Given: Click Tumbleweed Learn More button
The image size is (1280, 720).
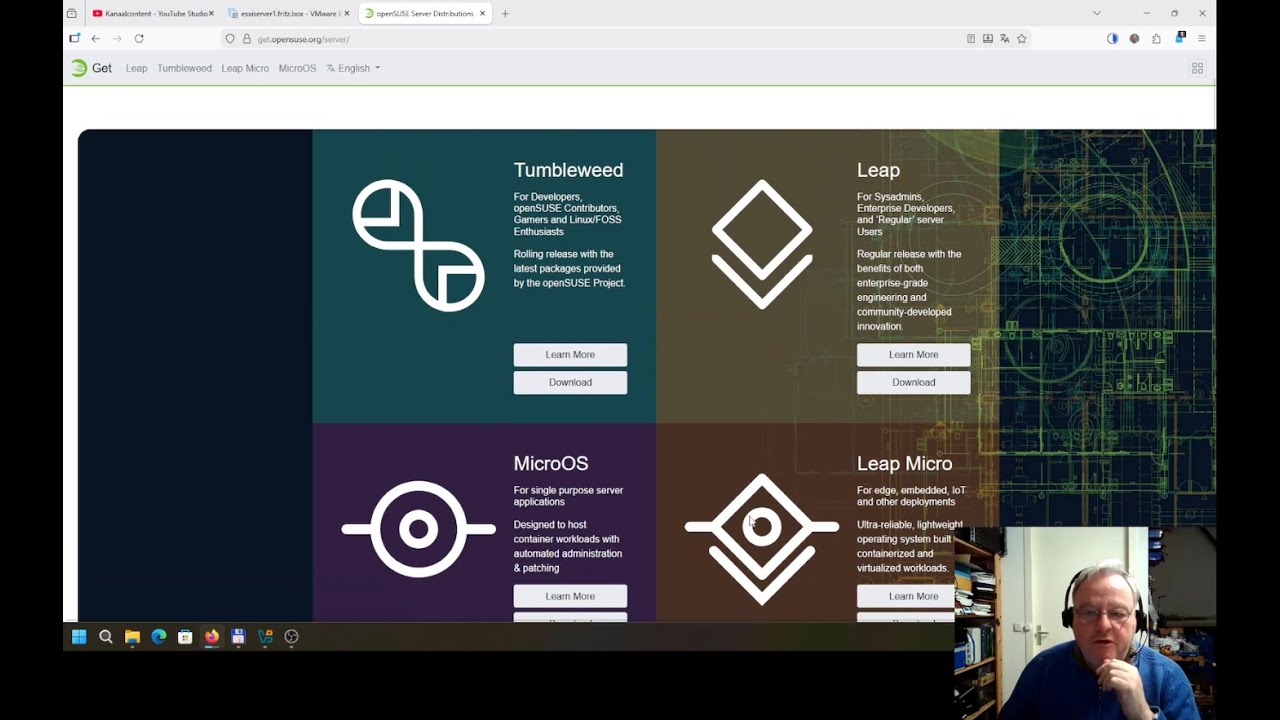Looking at the screenshot, I should click(570, 354).
